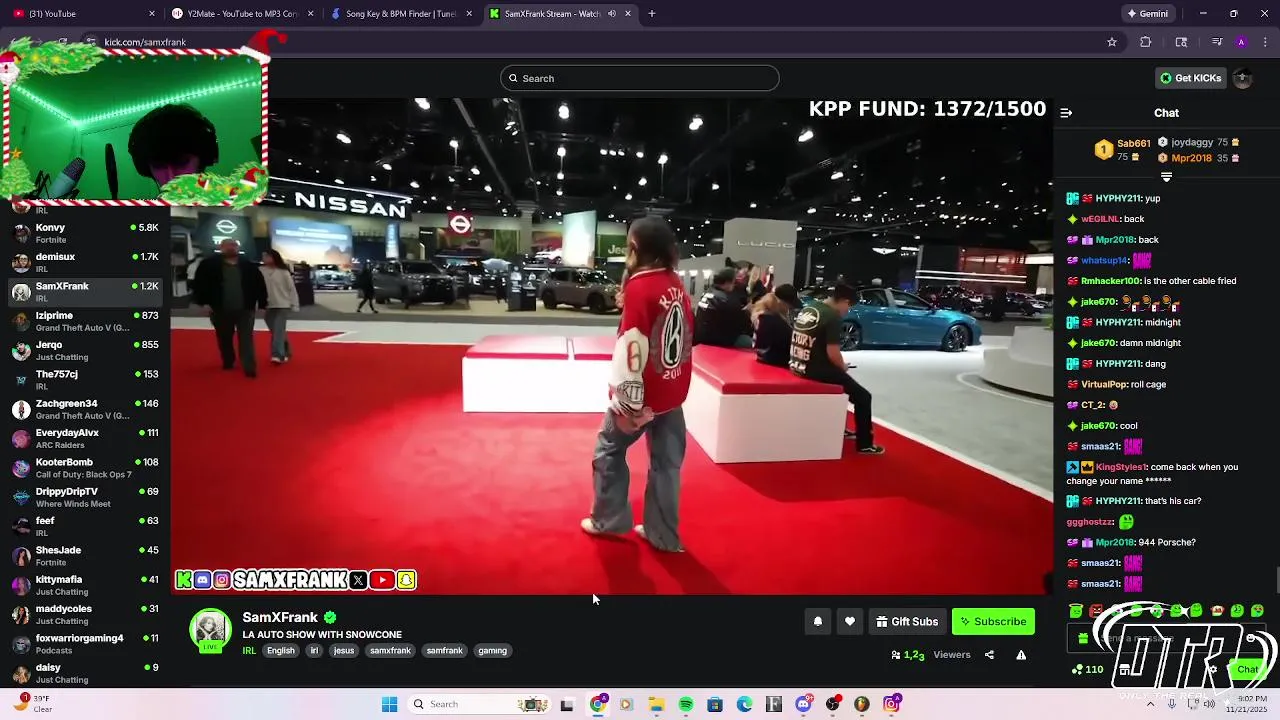Viewport: 1280px width, 720px height.
Task: Open The757cj channel in the sidebar
Action: [86, 380]
